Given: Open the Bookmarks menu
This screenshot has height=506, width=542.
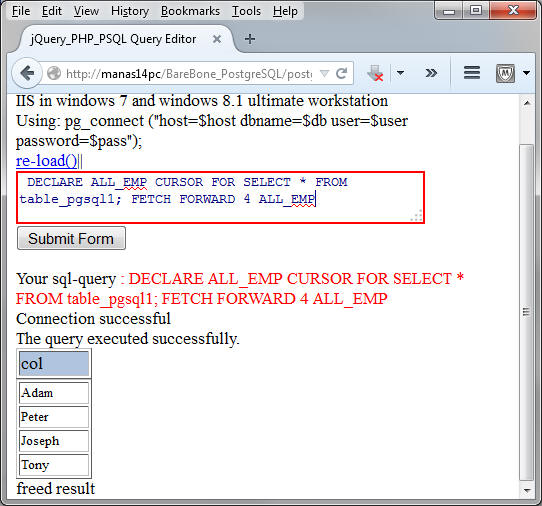Looking at the screenshot, I should pyautogui.click(x=190, y=11).
